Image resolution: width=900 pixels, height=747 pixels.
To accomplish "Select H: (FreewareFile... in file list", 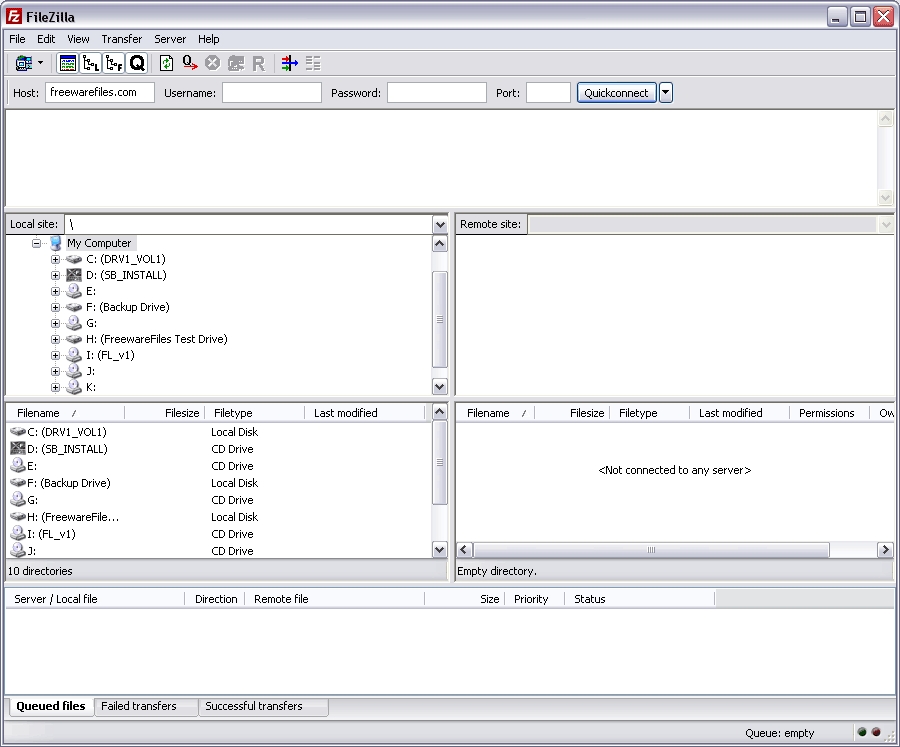I will [x=73, y=517].
